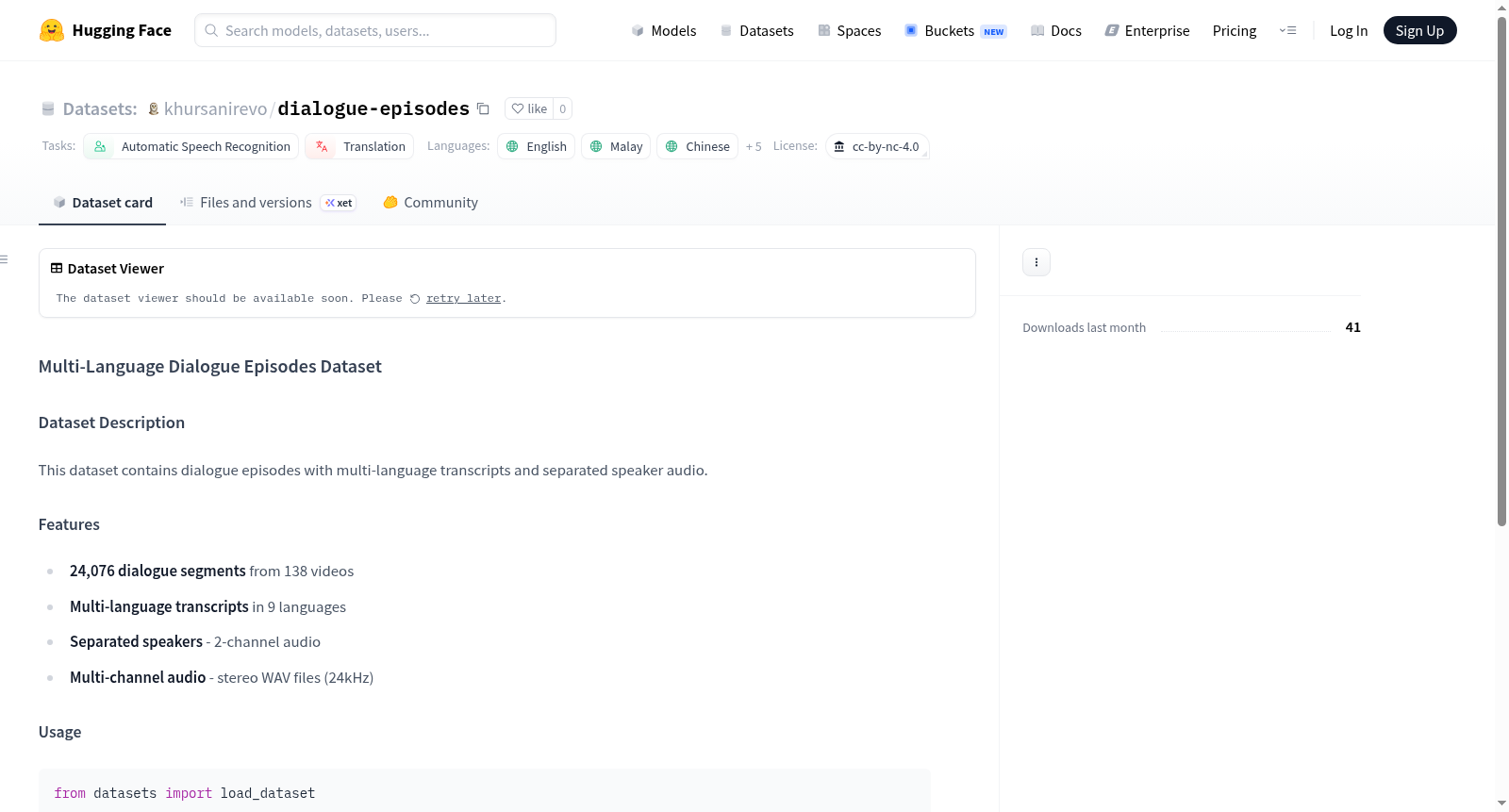The image size is (1509, 812).
Task: Click the 'Multi-language transcripts' bullet
Action: (x=207, y=606)
